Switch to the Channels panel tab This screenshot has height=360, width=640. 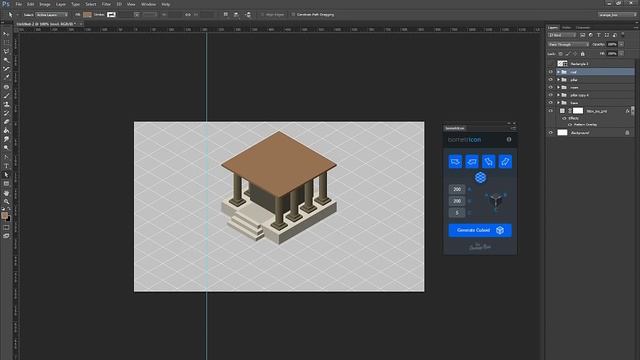(x=583, y=28)
